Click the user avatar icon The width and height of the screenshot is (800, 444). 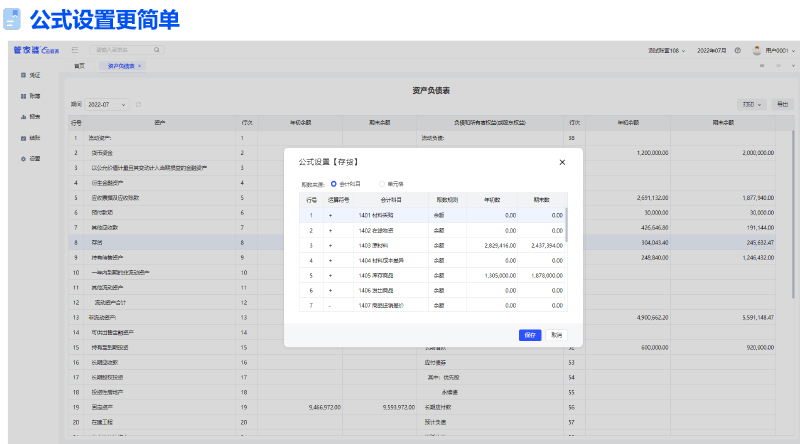tap(757, 49)
